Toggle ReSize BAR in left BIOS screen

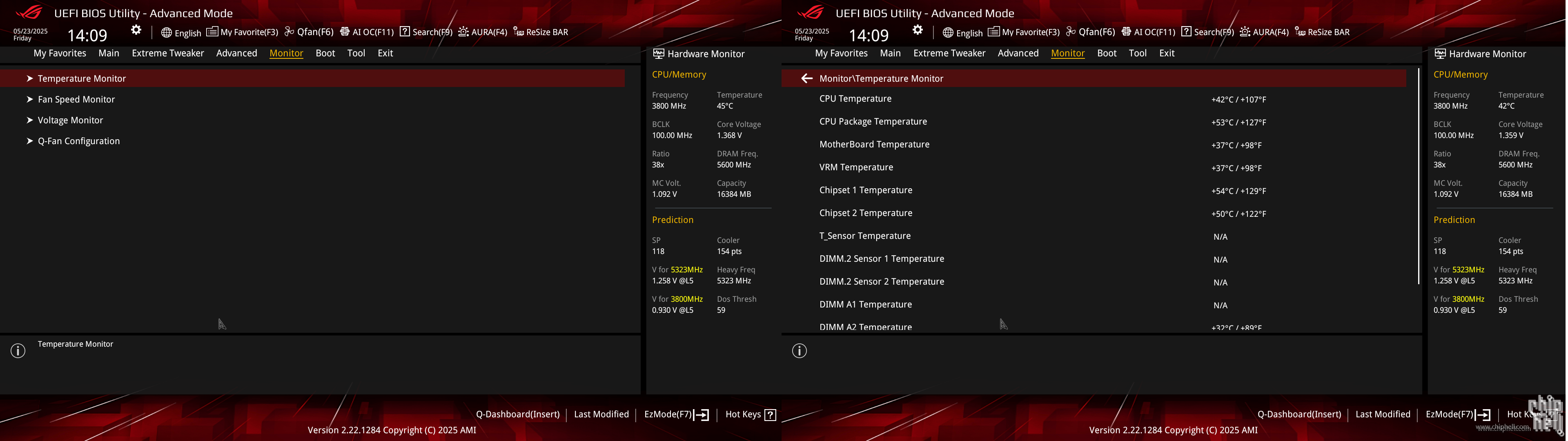point(541,32)
